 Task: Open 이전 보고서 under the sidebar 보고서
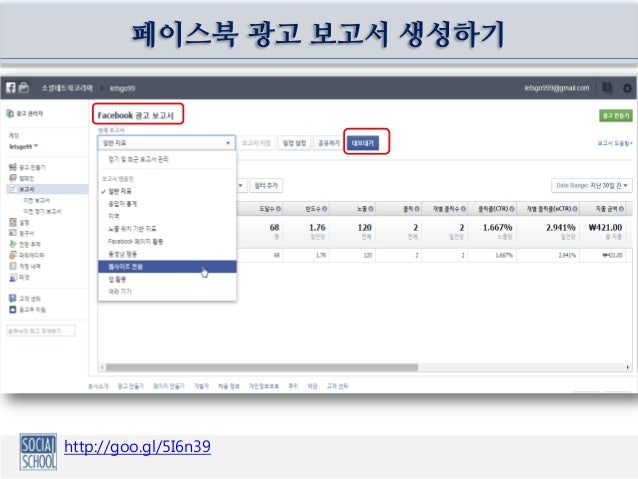click(x=36, y=200)
